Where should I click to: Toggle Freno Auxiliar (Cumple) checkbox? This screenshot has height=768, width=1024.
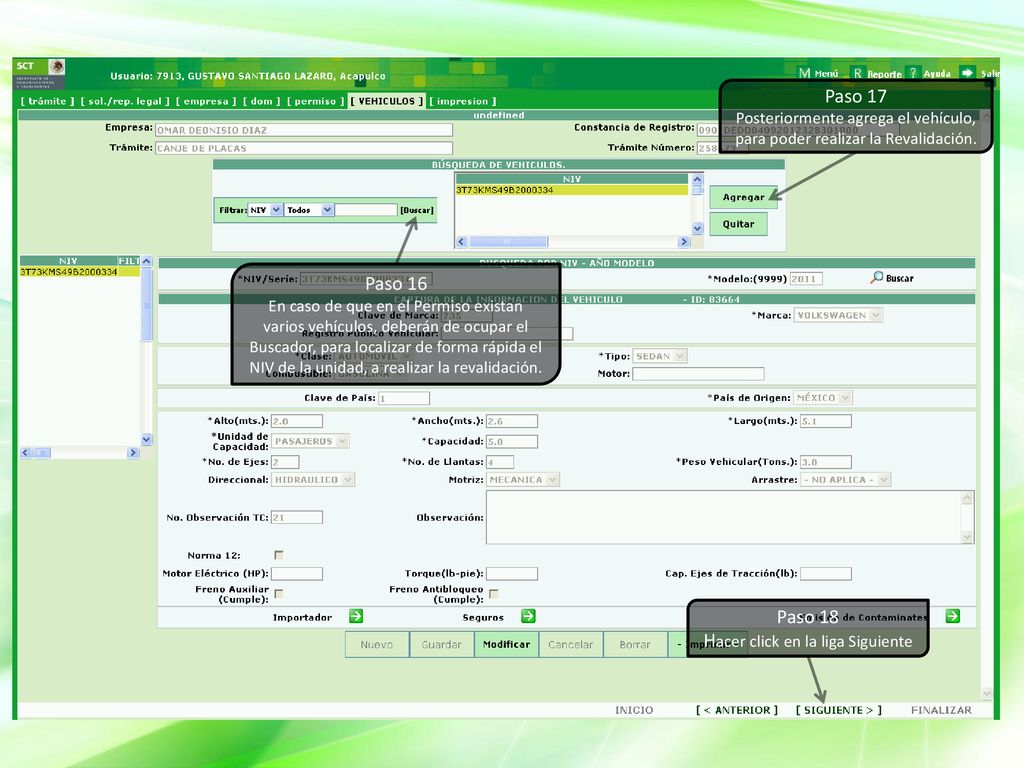click(x=279, y=594)
